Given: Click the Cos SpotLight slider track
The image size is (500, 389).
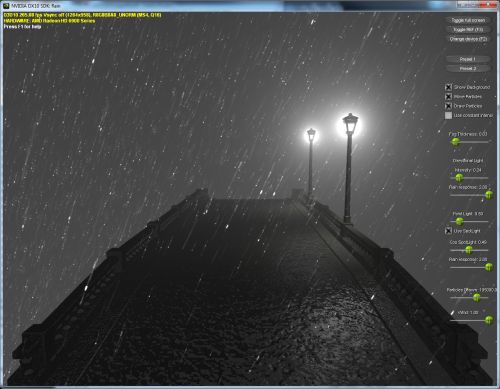Looking at the screenshot, I should pos(469,250).
